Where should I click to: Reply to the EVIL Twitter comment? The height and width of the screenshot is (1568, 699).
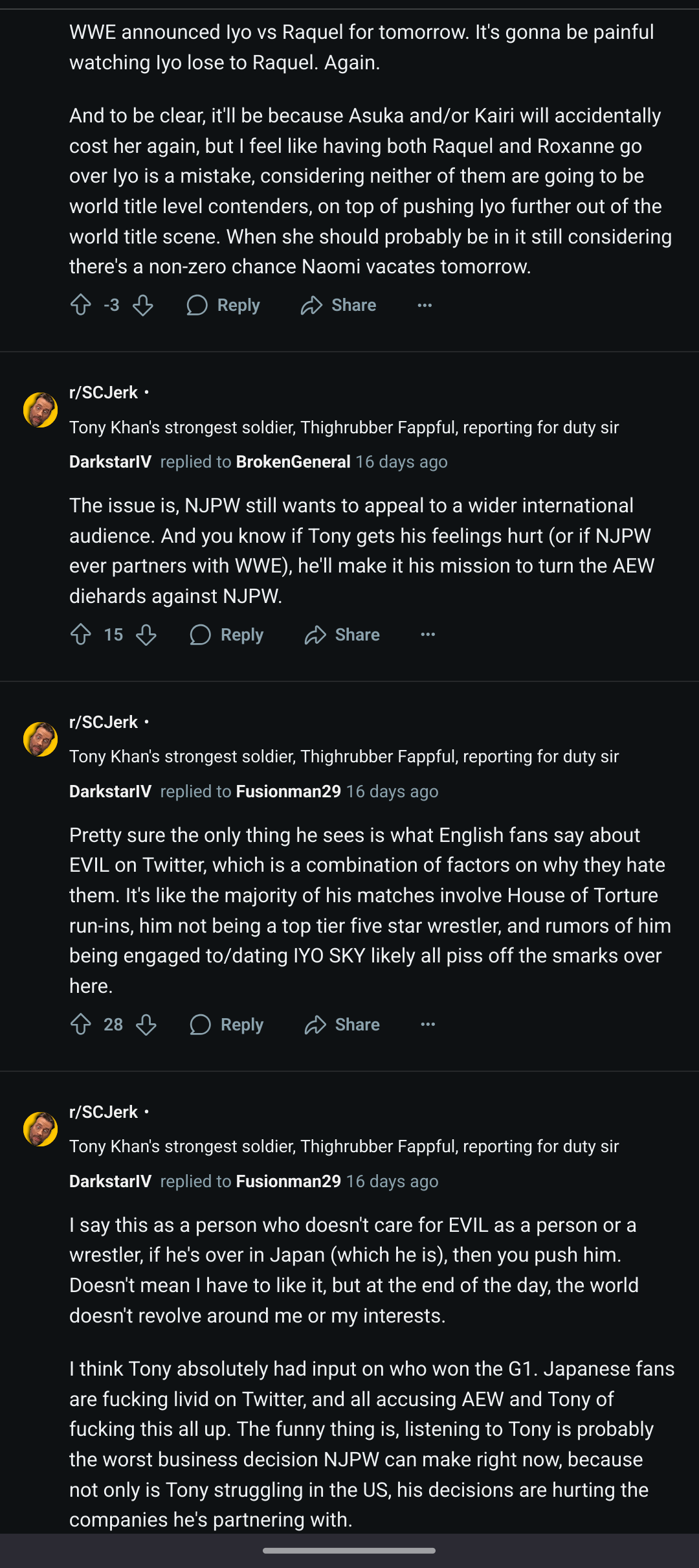(227, 1025)
